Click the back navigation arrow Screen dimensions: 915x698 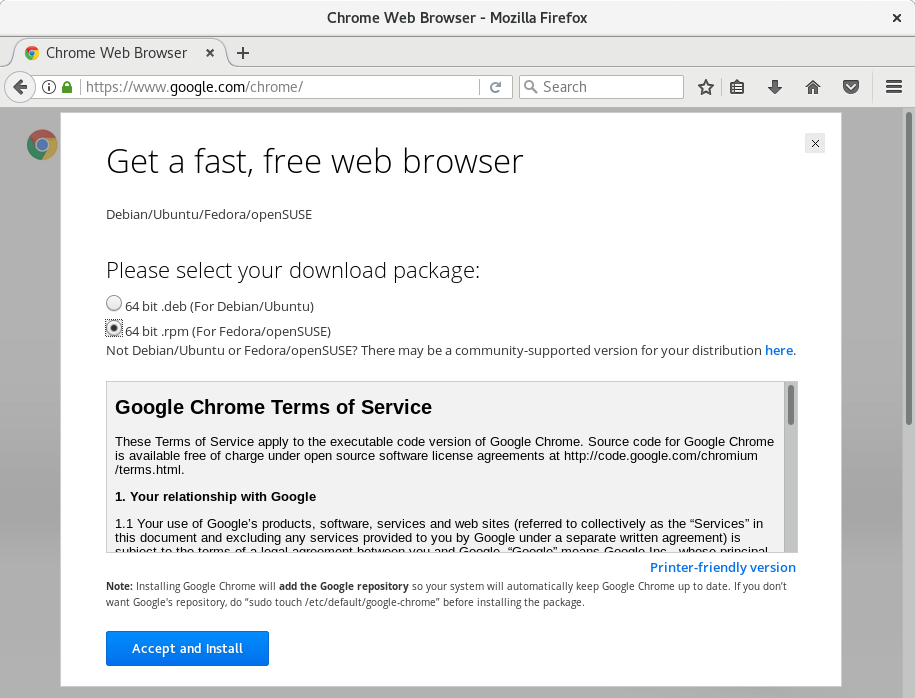(19, 87)
